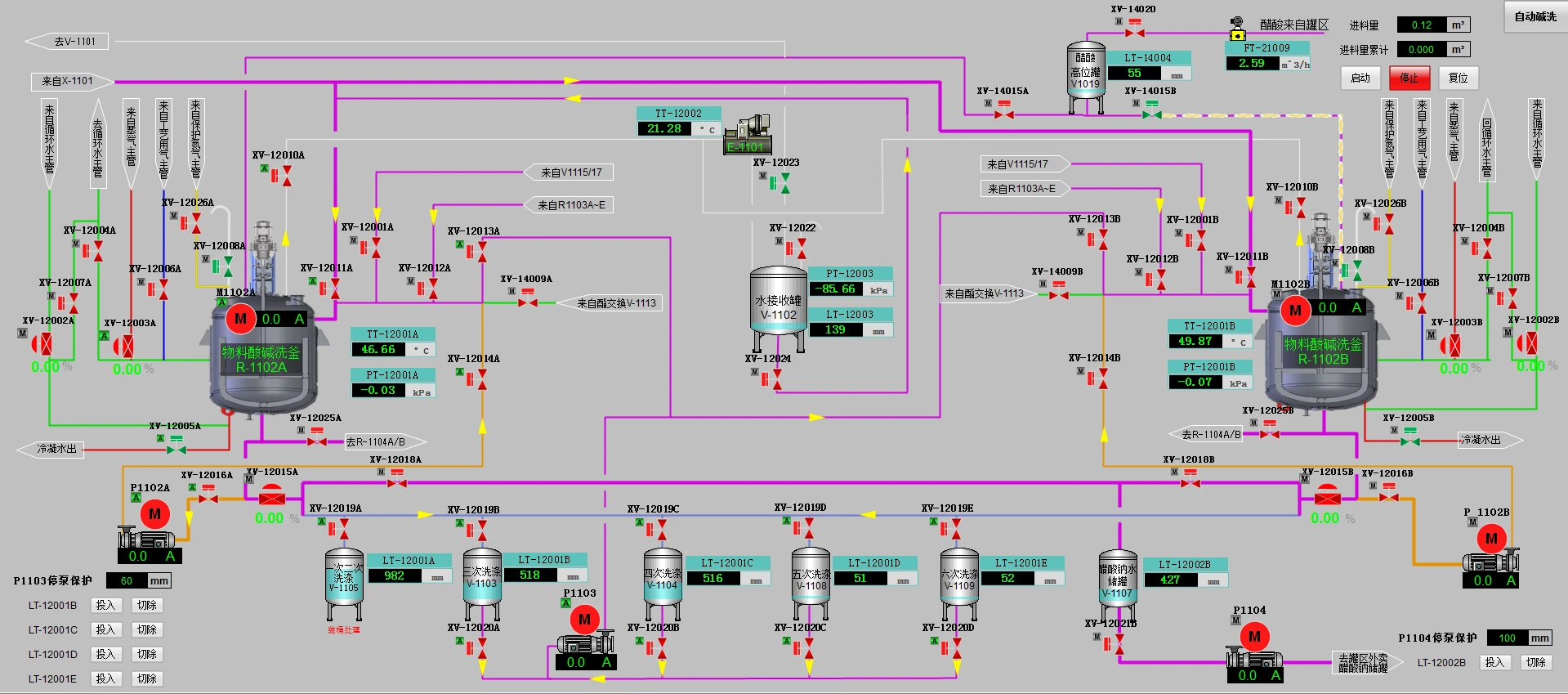
Task: Click the P1103停泵保护 value field
Action: (x=127, y=581)
